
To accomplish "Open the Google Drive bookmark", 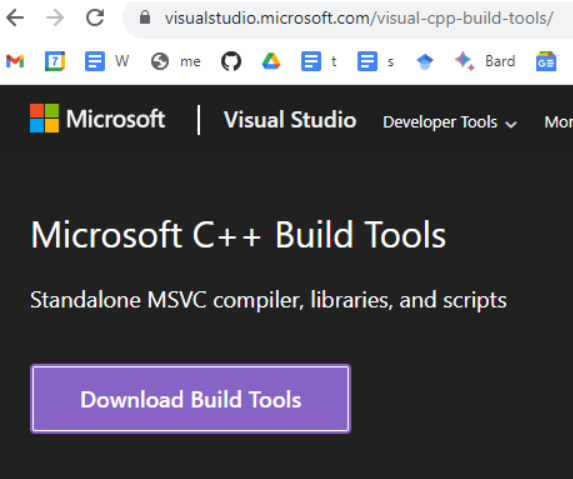I will click(271, 61).
